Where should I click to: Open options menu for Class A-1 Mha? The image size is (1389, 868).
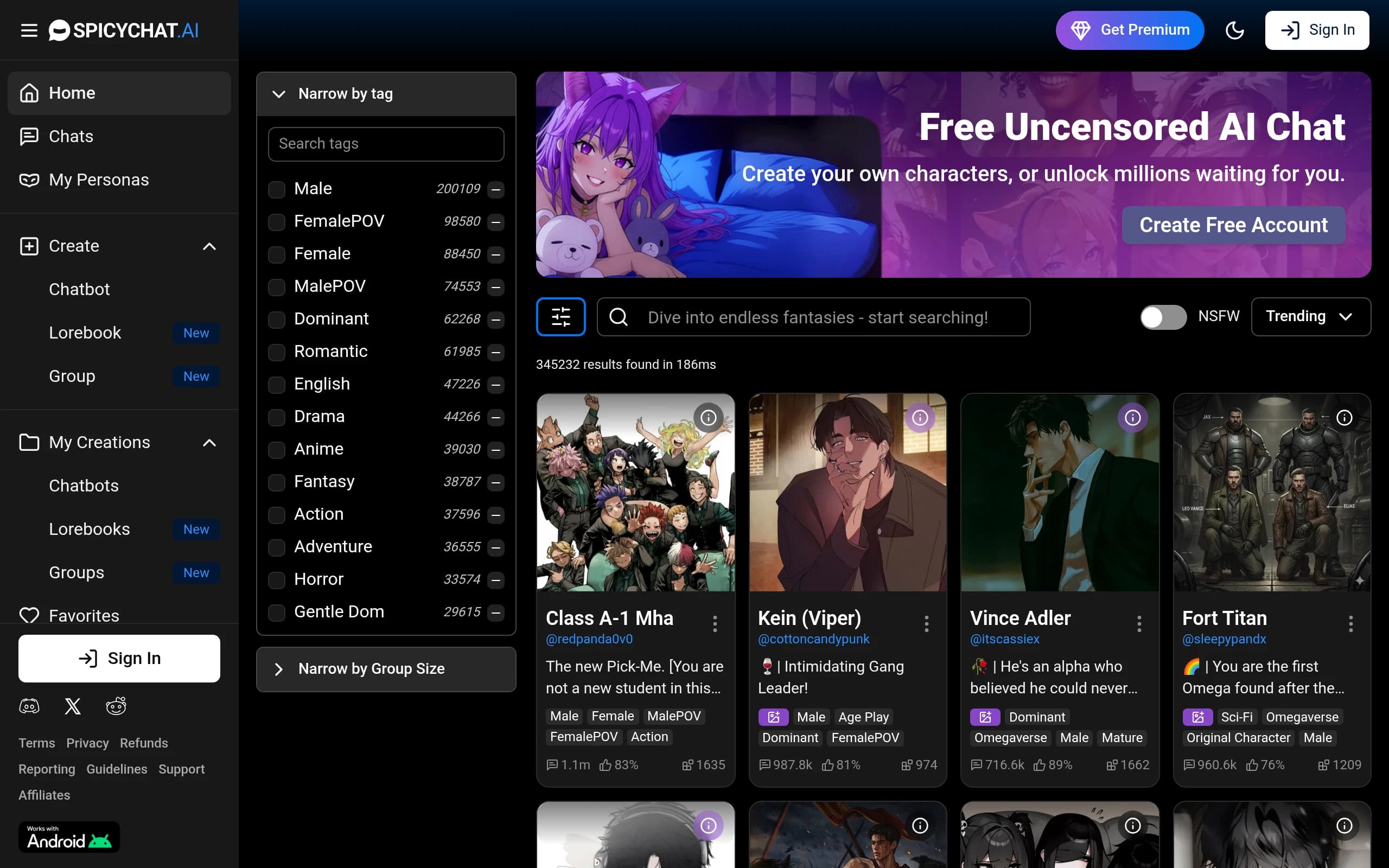(x=715, y=623)
